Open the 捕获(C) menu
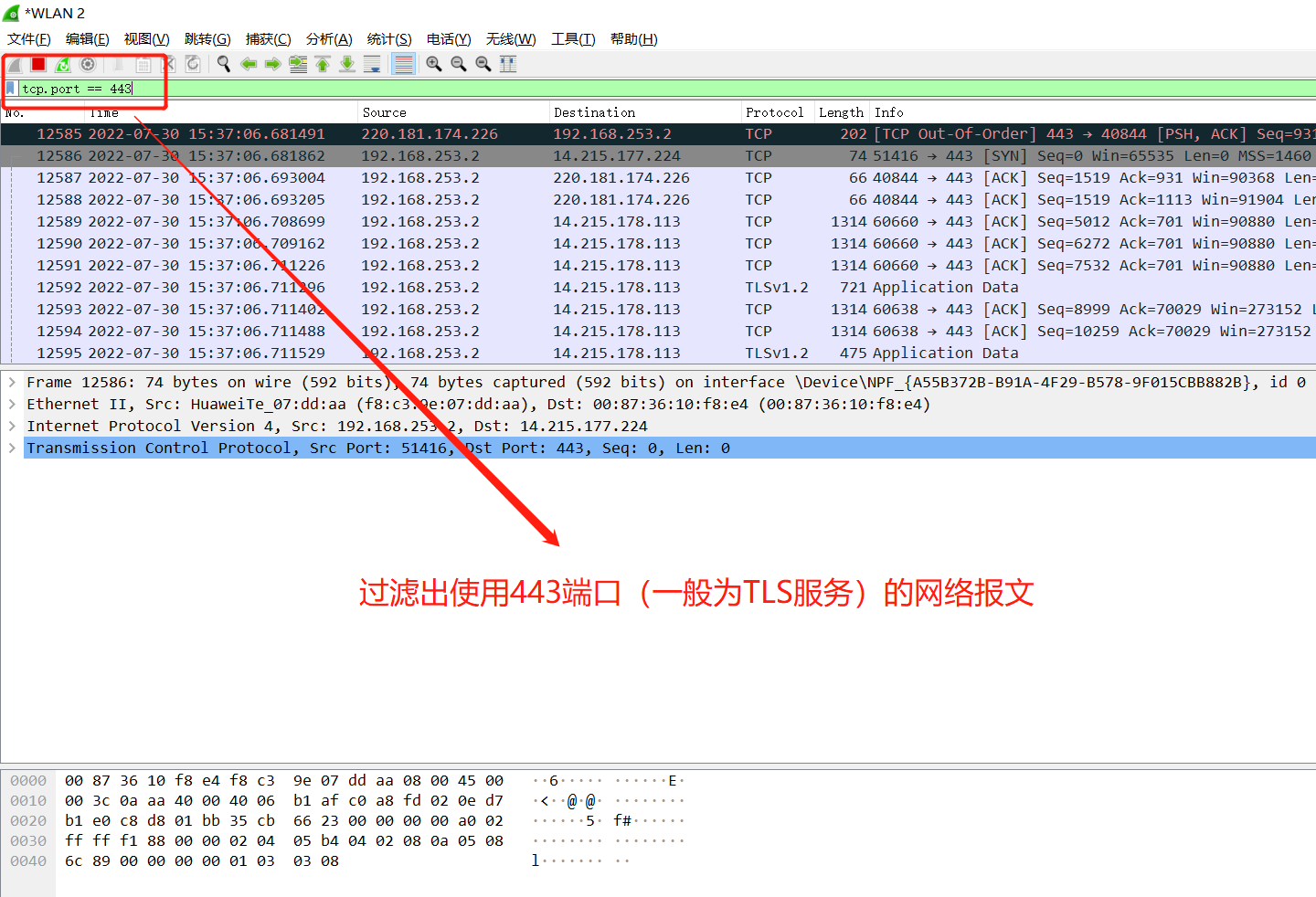Viewport: 1316px width, 897px height. pos(269,39)
